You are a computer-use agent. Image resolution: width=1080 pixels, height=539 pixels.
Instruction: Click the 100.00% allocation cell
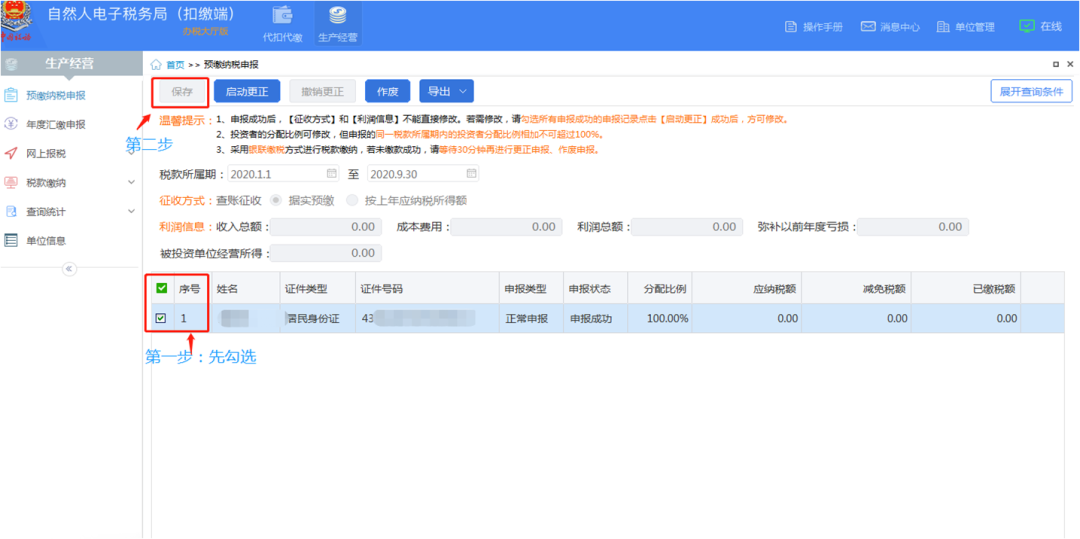click(x=659, y=318)
